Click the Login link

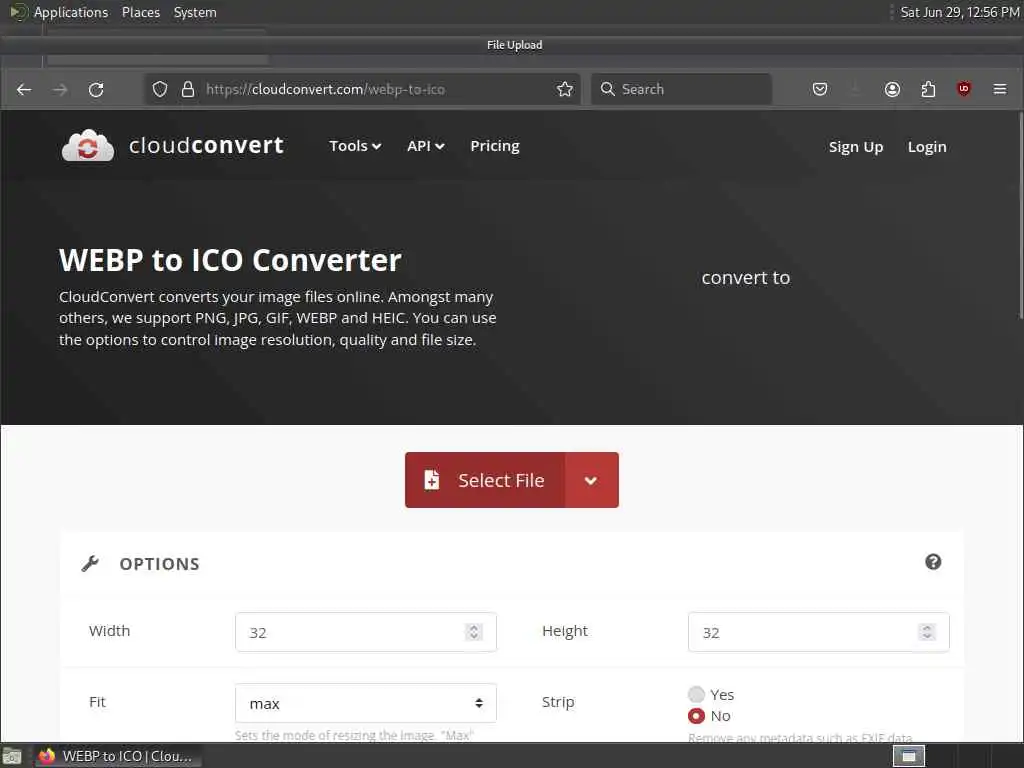pyautogui.click(x=927, y=147)
